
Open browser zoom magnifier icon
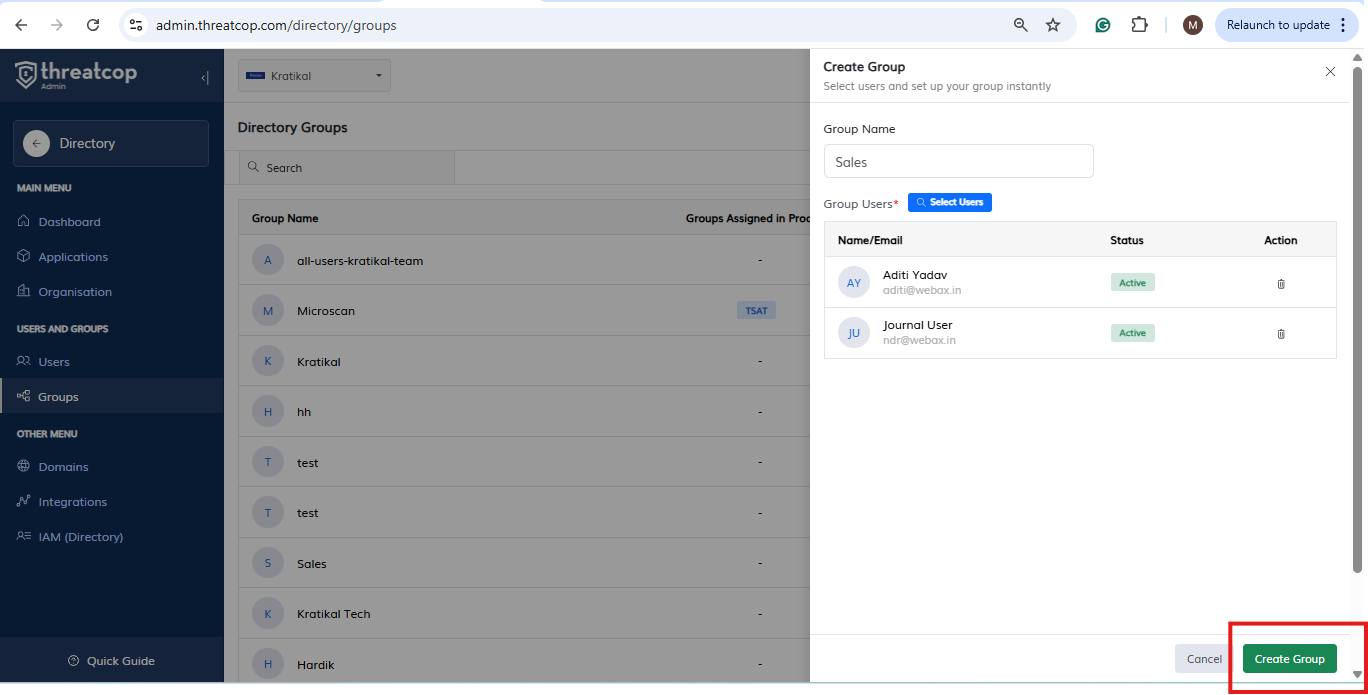1021,25
